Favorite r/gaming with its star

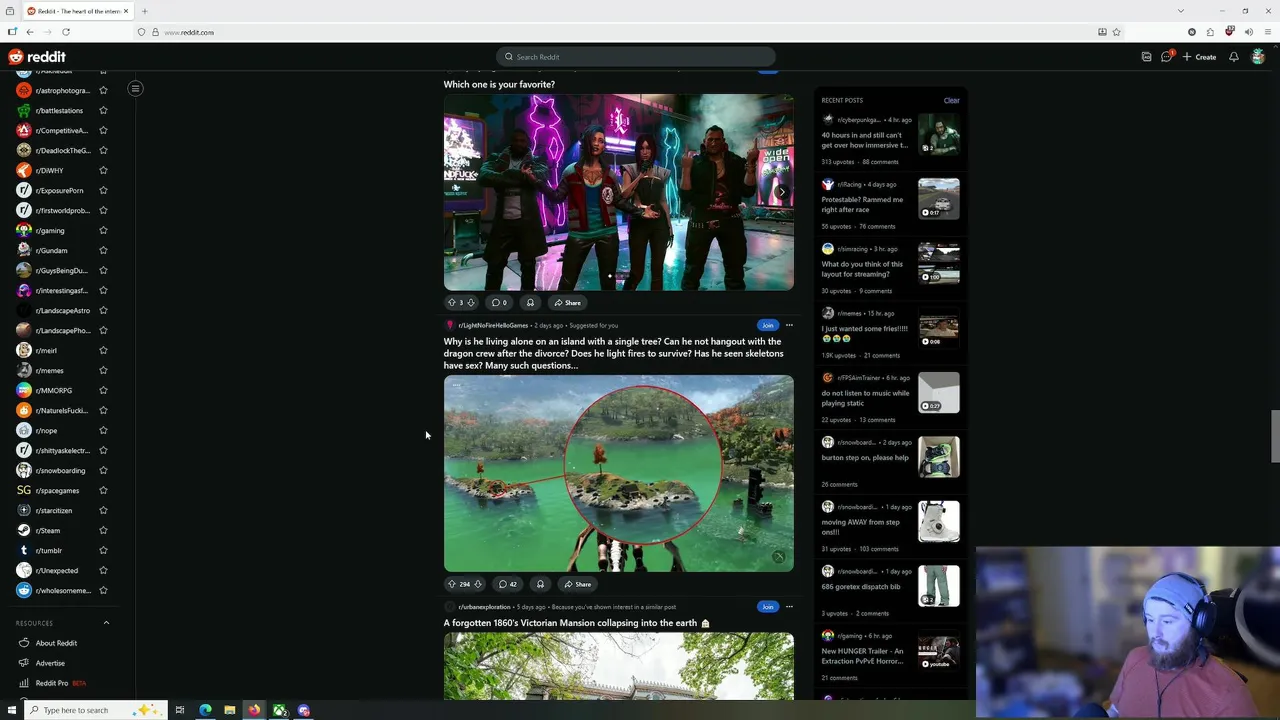click(103, 230)
